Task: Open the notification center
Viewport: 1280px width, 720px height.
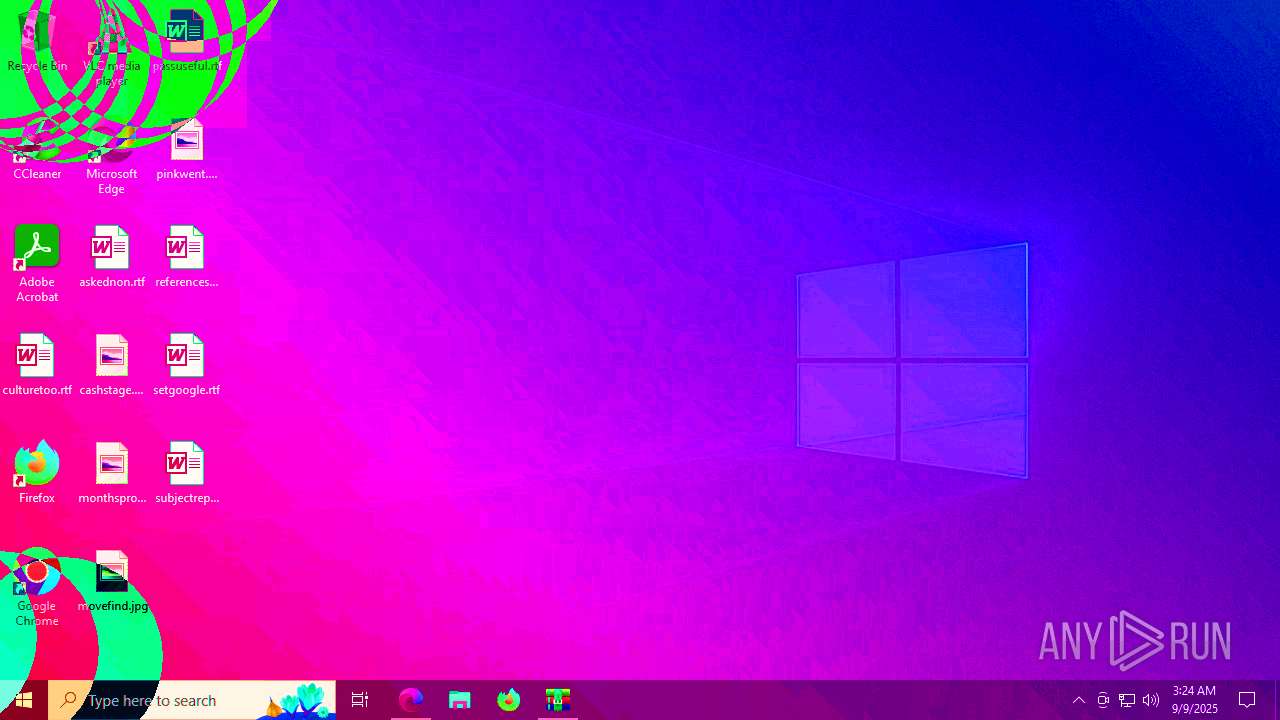Action: coord(1247,700)
